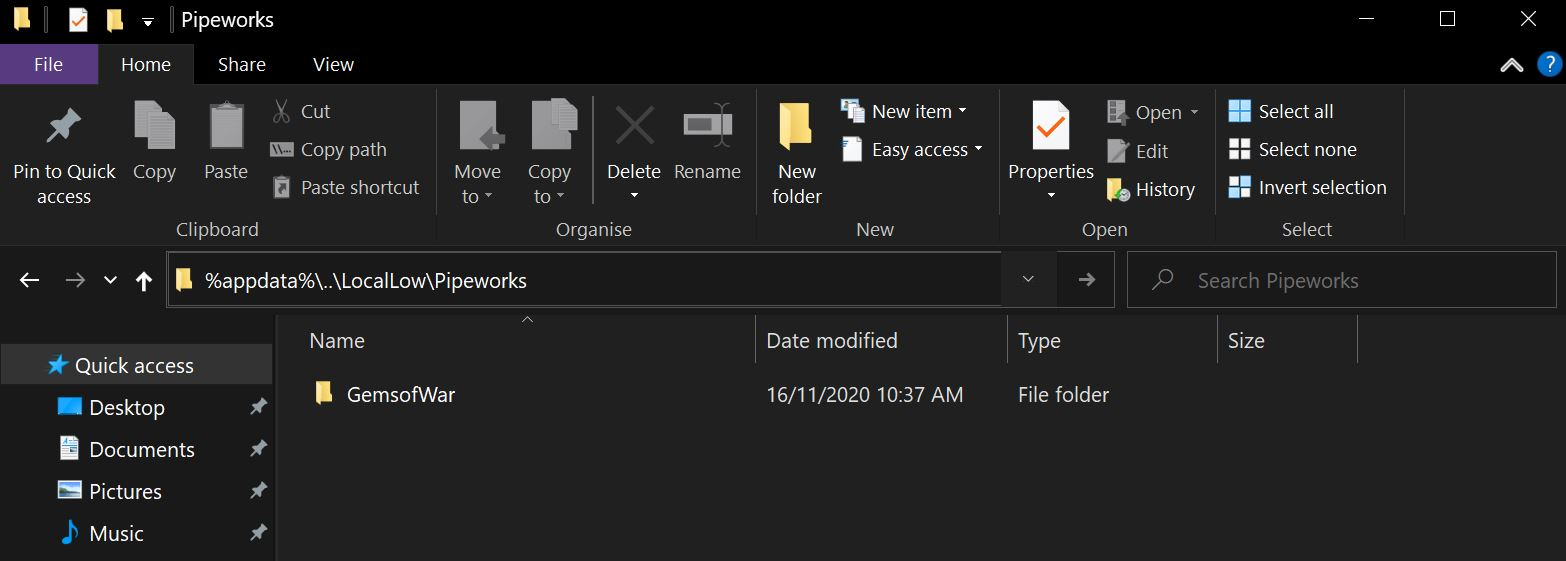The image size is (1566, 561).
Task: Select Paste shortcut in ribbon
Action: click(x=346, y=187)
